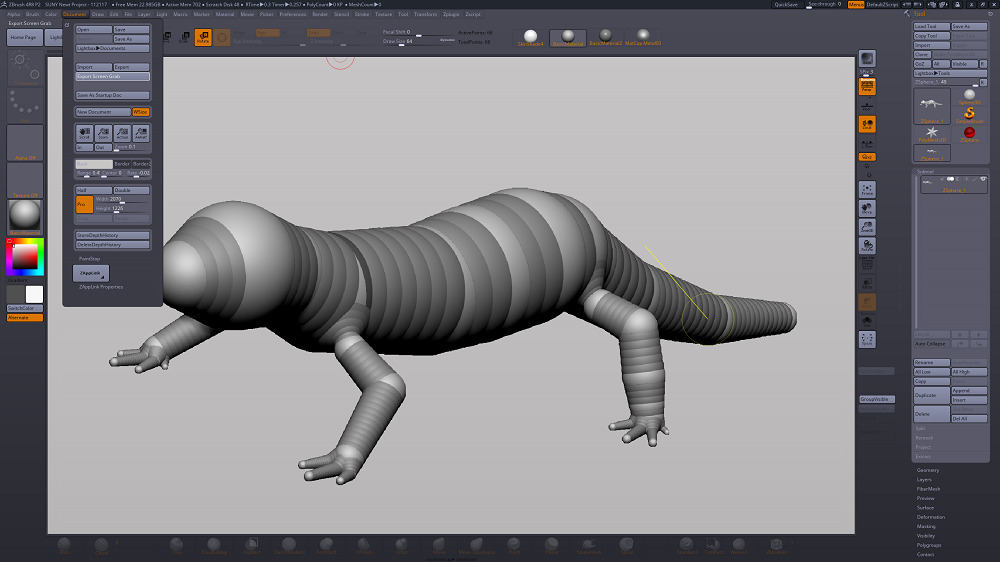Screen dimensions: 1000x562
Task: Expand the Geometry subpalette
Action: click(x=927, y=470)
